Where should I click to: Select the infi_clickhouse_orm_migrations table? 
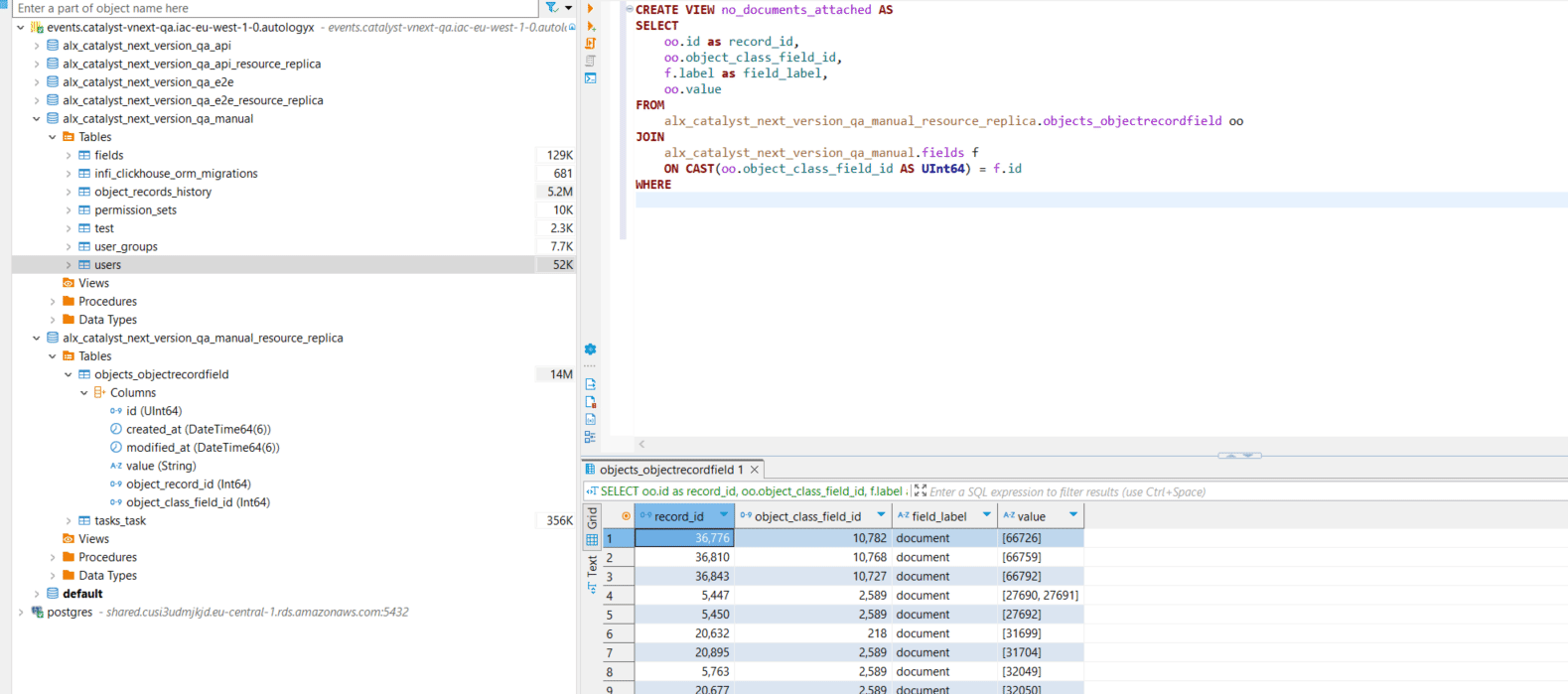pos(176,174)
